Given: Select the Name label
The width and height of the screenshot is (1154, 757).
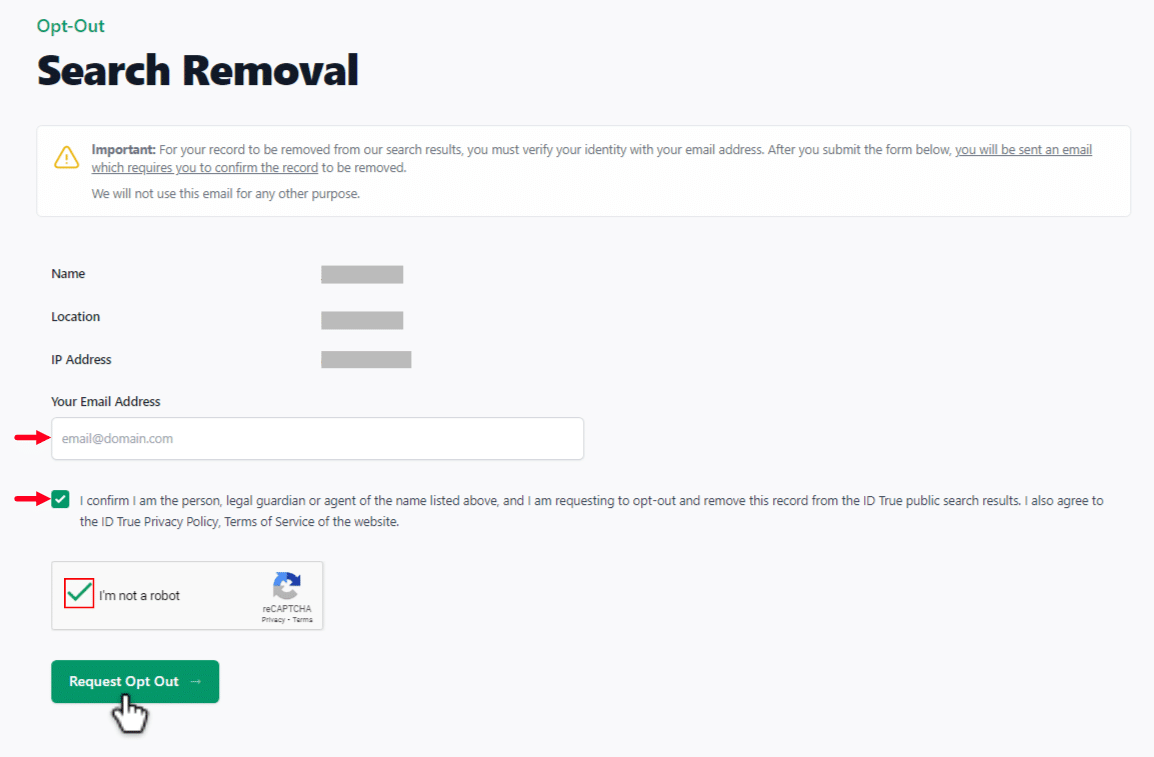Looking at the screenshot, I should click(68, 274).
